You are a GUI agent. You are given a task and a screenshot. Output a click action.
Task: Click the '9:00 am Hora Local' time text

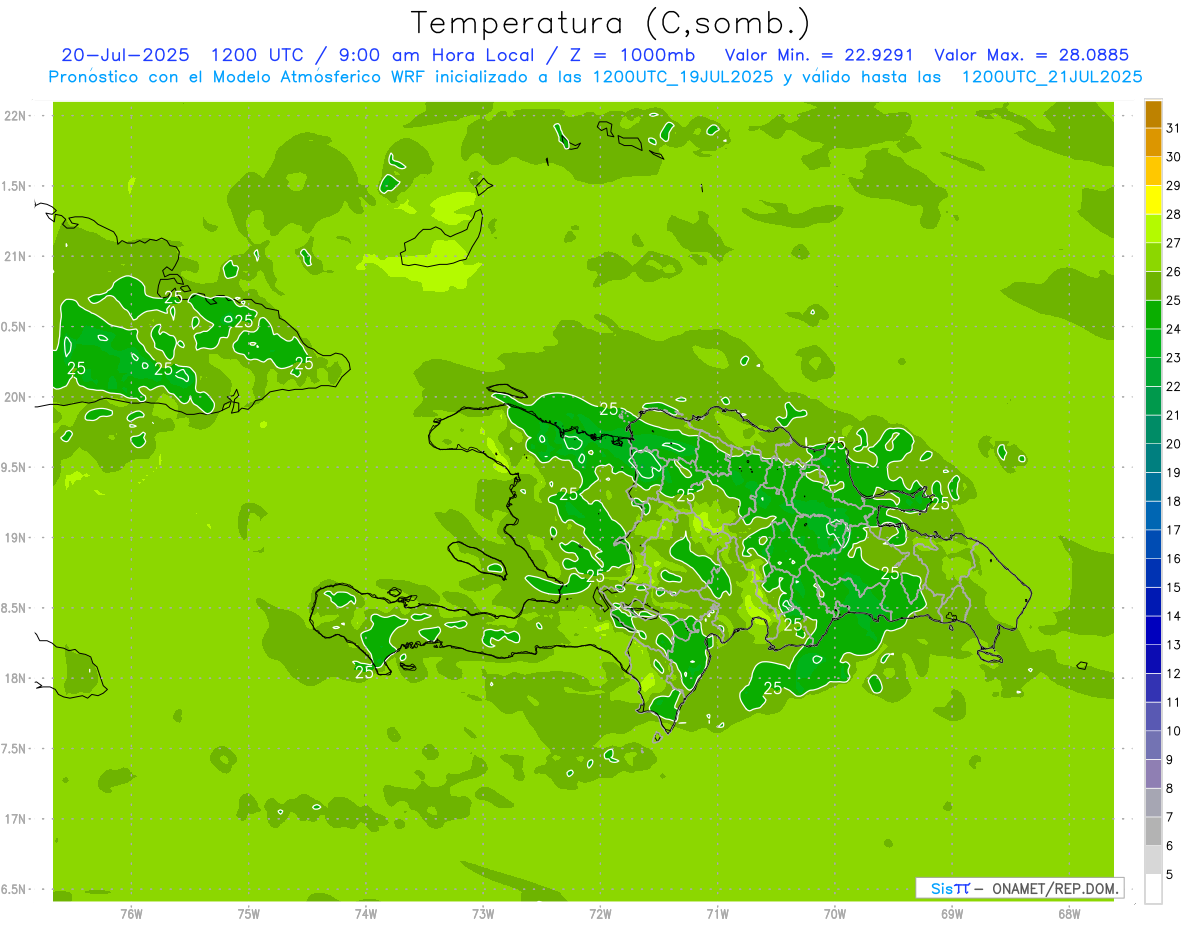[x=441, y=55]
